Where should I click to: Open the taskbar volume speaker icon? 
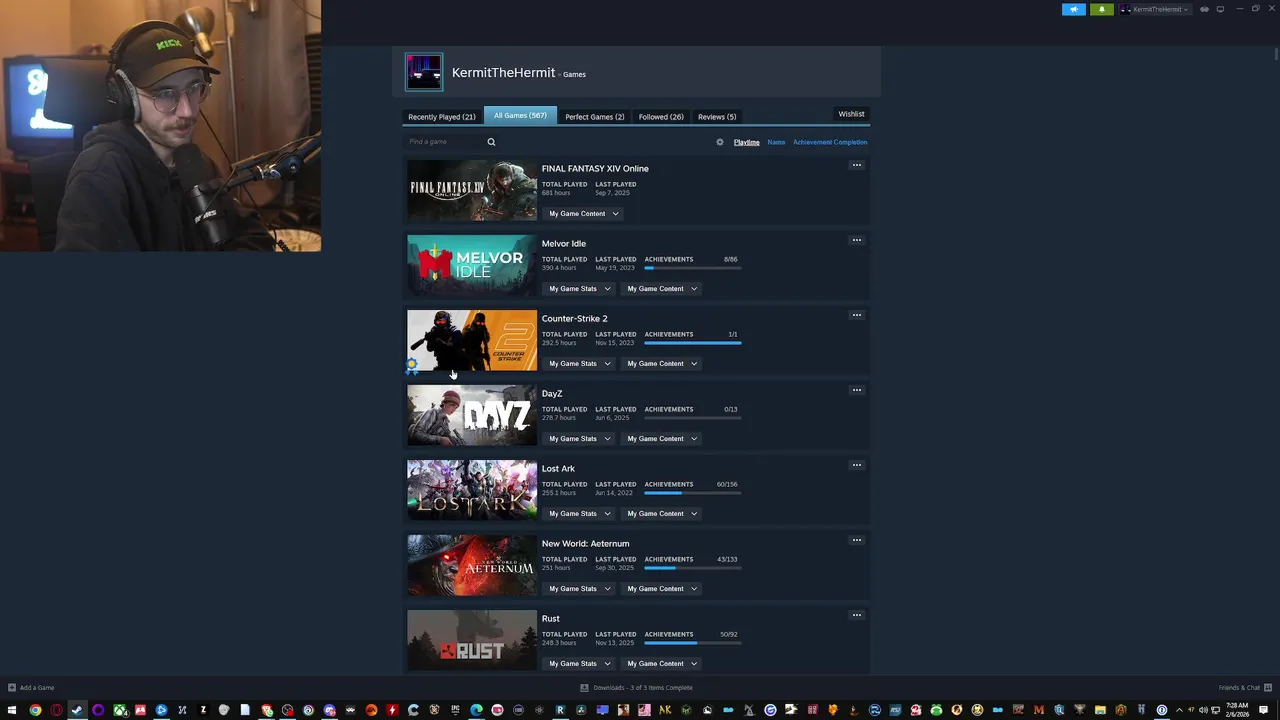(1203, 710)
